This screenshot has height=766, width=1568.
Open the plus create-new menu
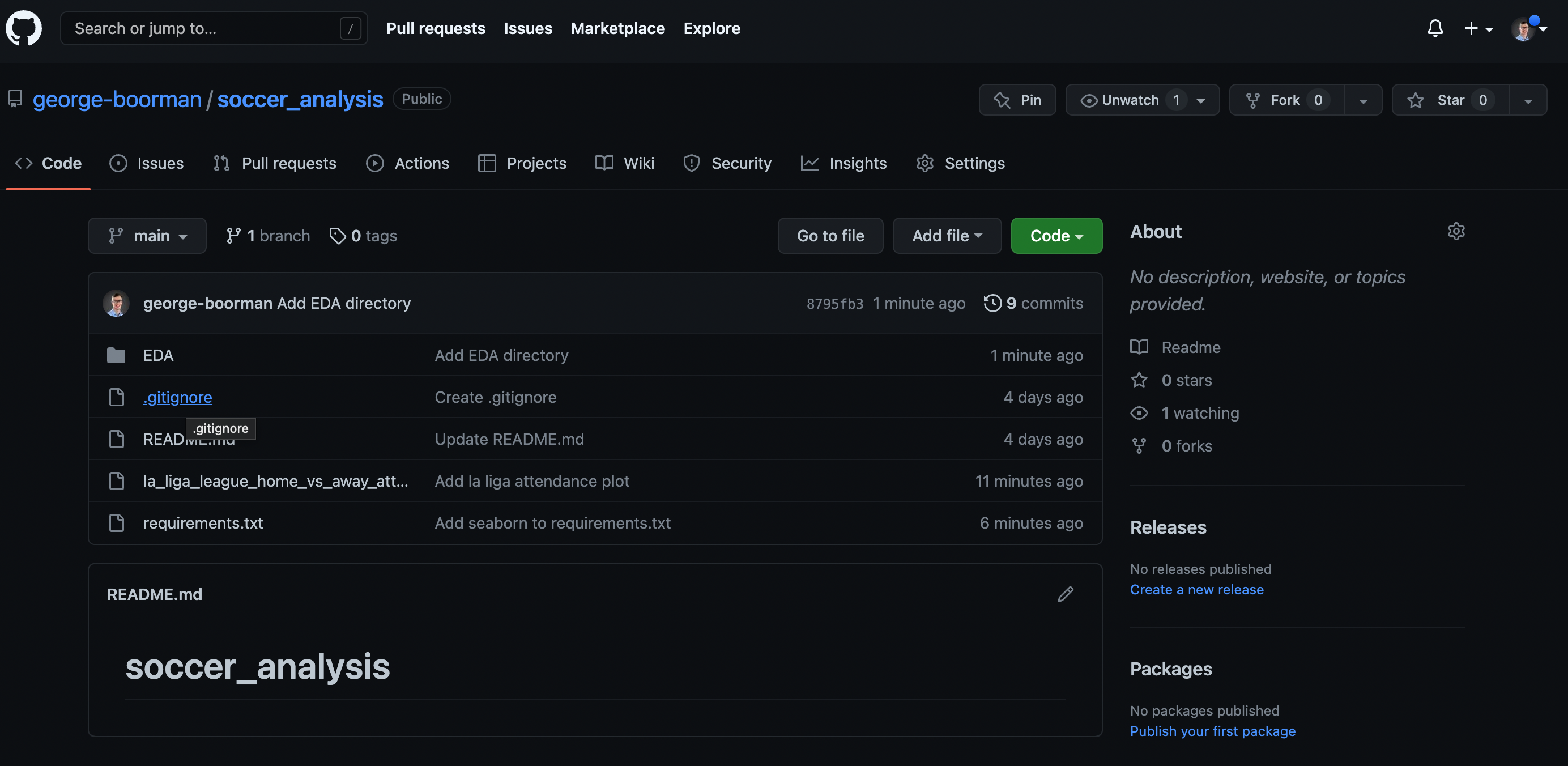[x=1478, y=28]
